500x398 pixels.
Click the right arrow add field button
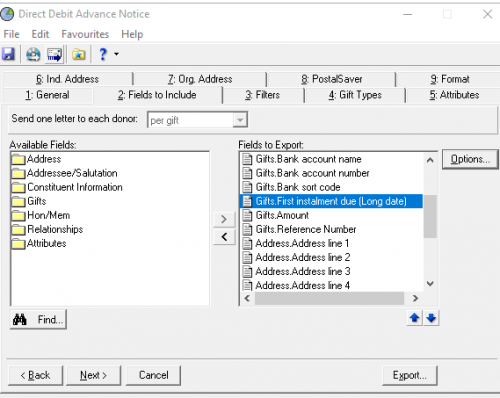click(x=224, y=219)
